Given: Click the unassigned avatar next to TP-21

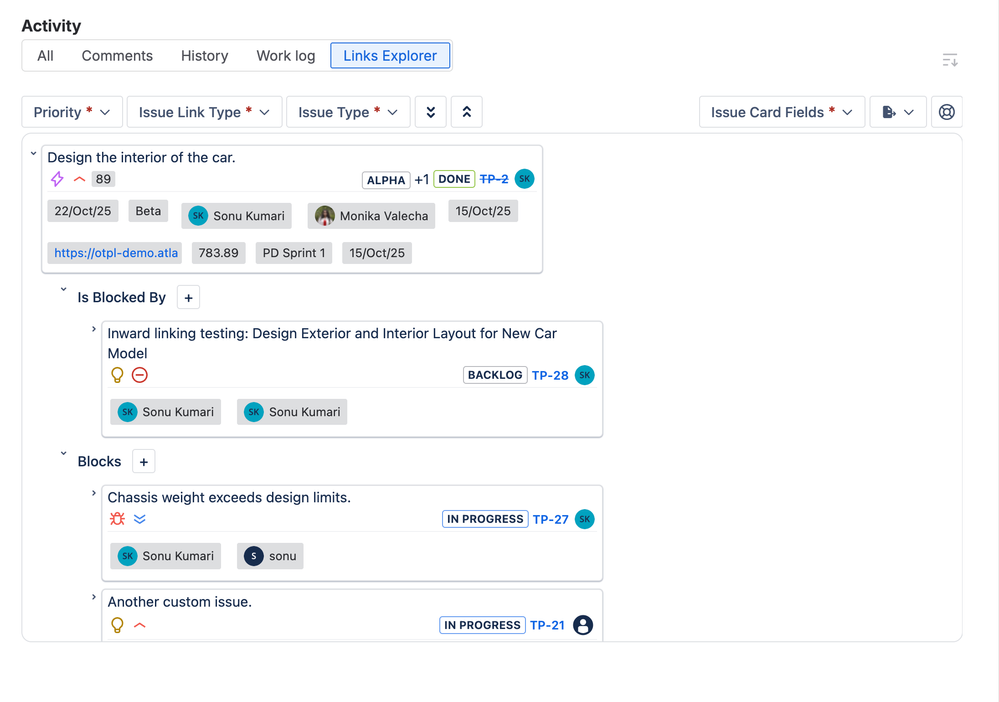Looking at the screenshot, I should 583,625.
